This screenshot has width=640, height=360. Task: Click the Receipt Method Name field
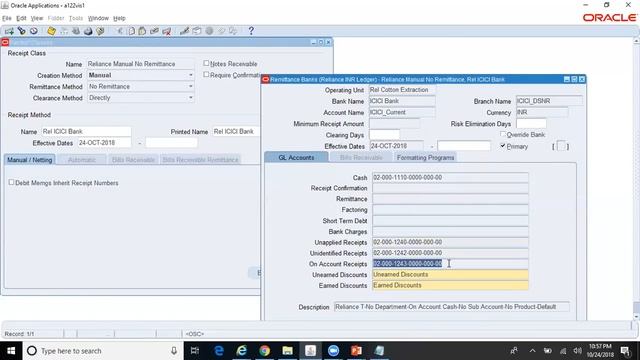coord(86,131)
